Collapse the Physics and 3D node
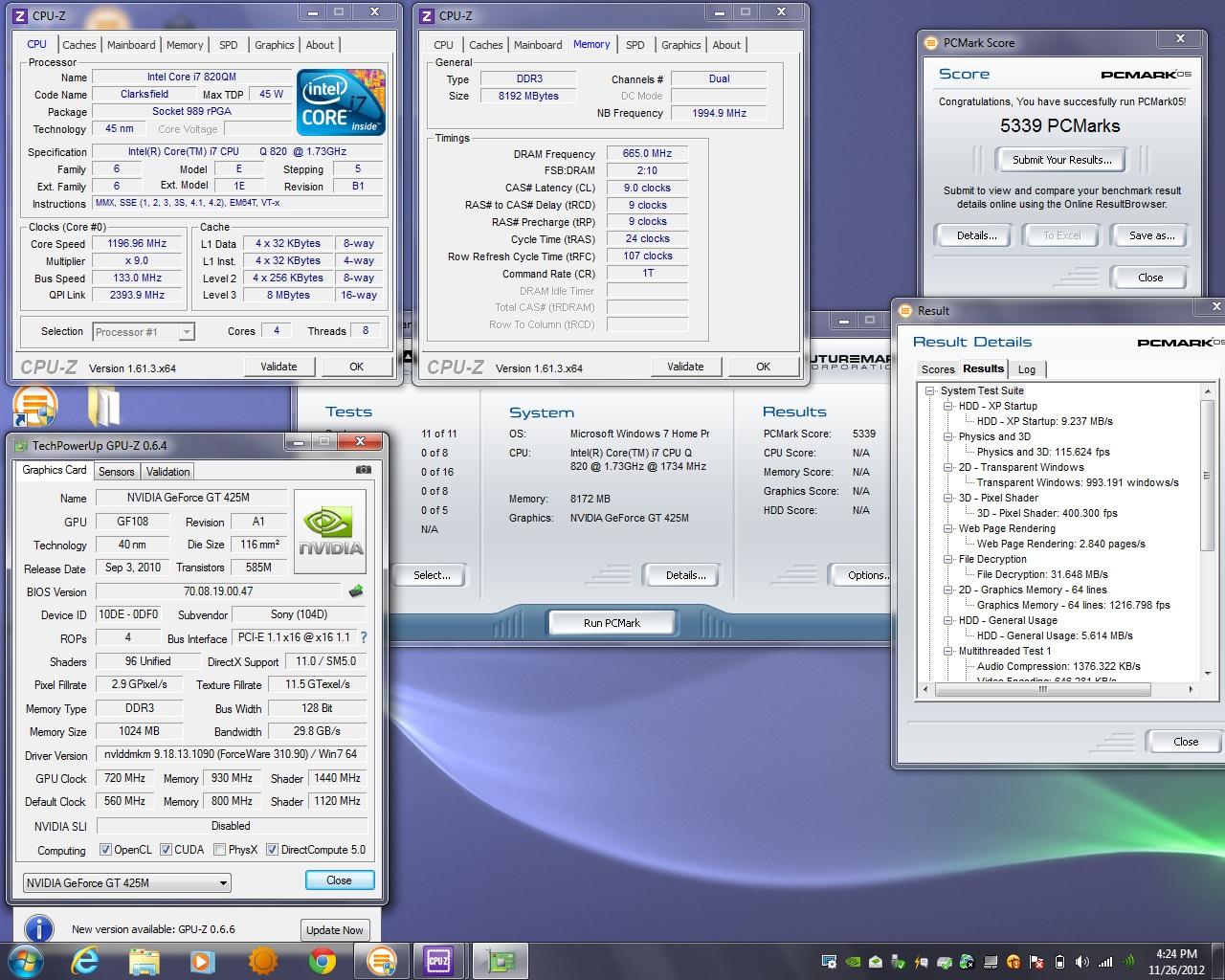 click(x=948, y=436)
